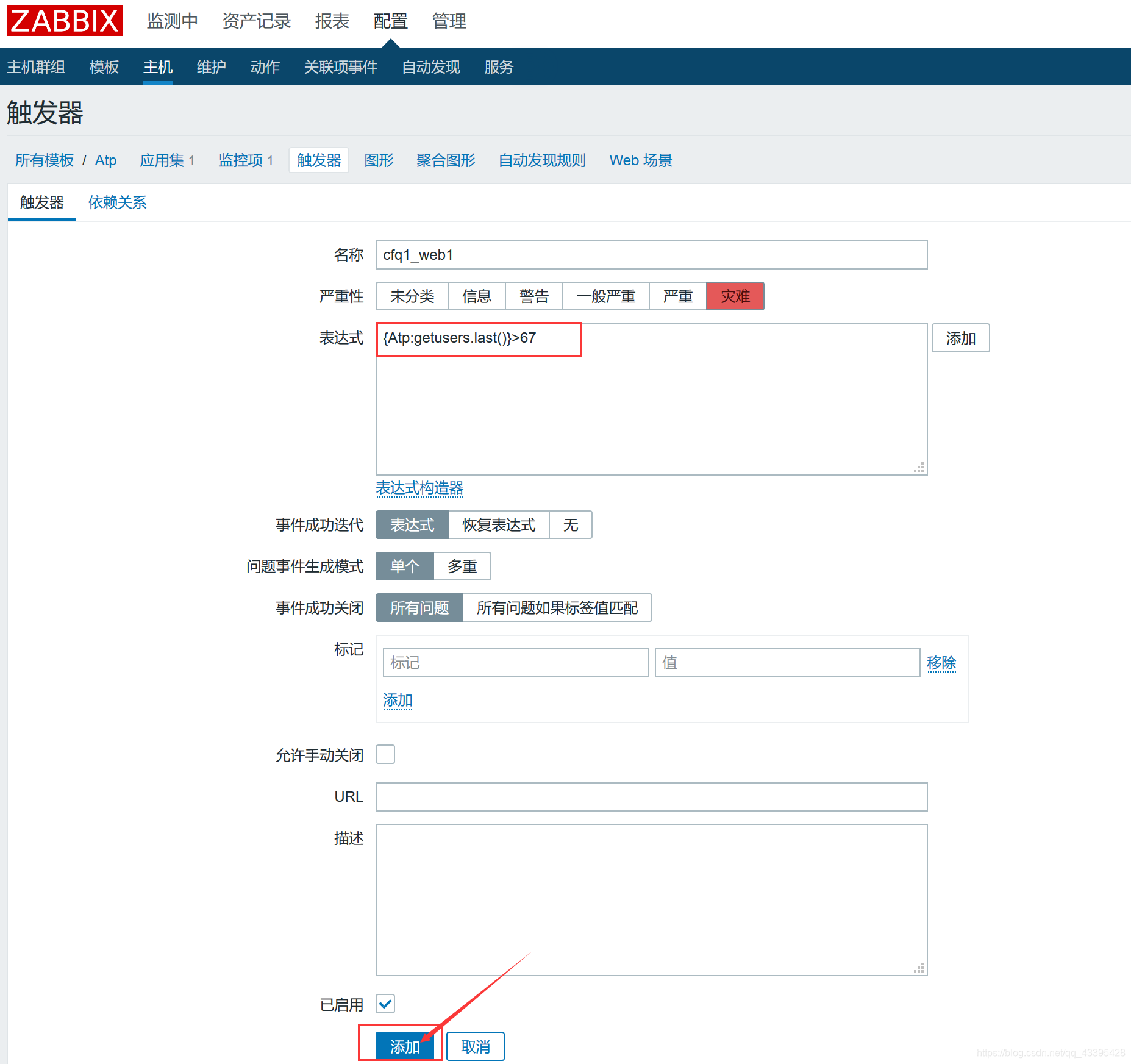Click the ZABBIX logo
Viewport: 1131px width, 1064px height.
65,21
